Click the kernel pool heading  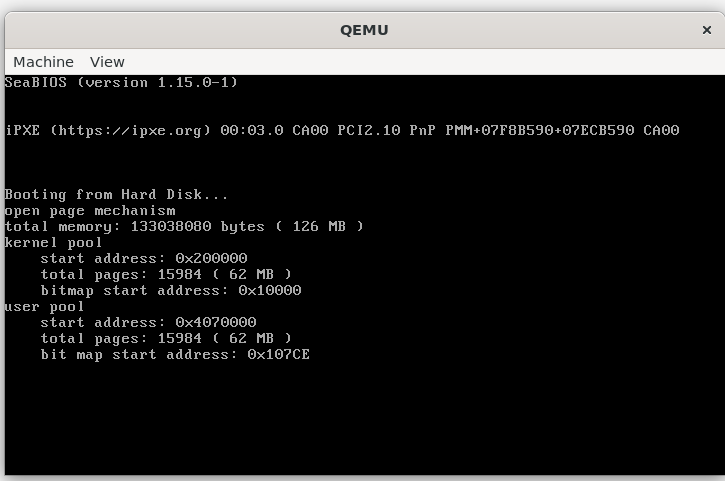click(x=53, y=243)
